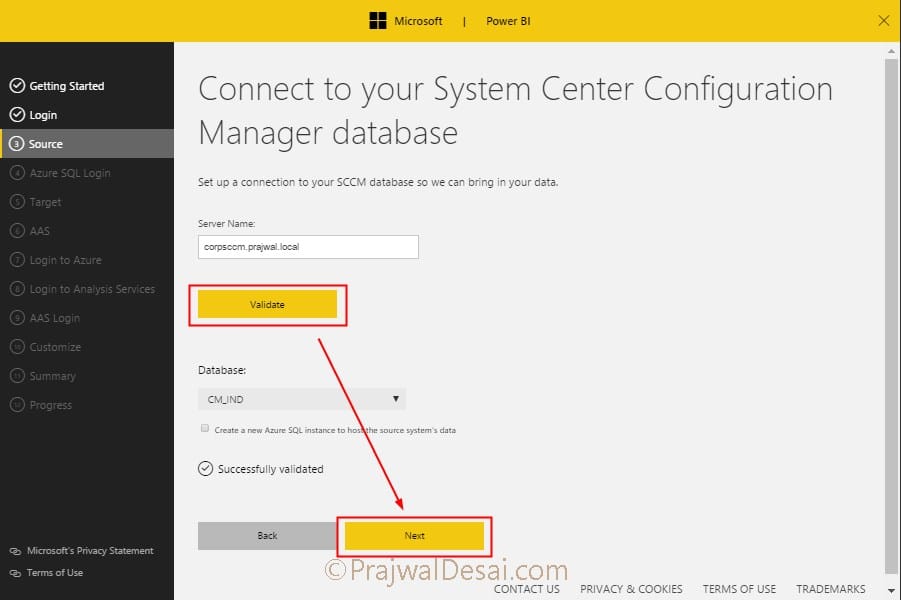Enable Create a new Azure SQL instance checkbox

point(205,428)
